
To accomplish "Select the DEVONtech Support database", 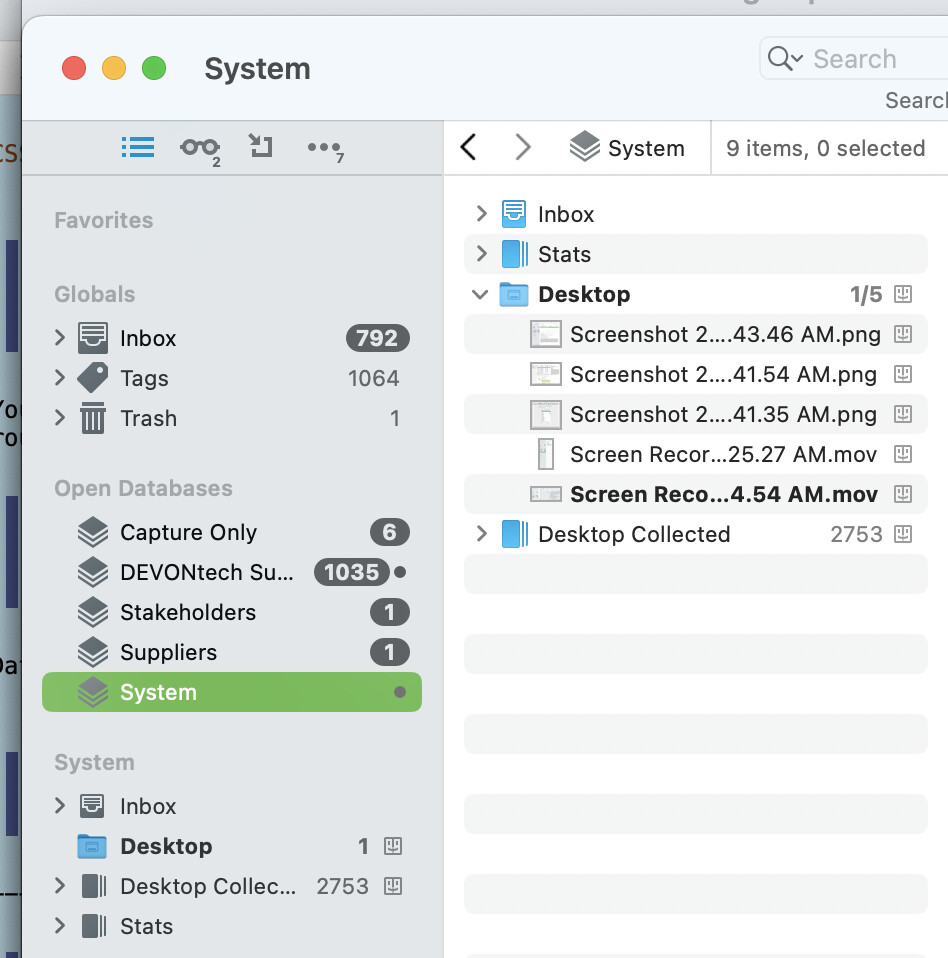I will [x=207, y=572].
